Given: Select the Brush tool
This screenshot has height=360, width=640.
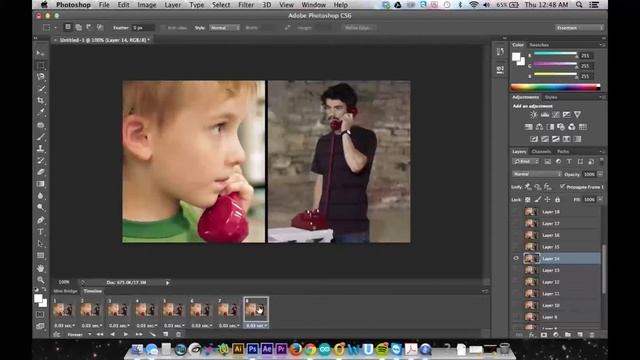Looking at the screenshot, I should tap(40, 137).
